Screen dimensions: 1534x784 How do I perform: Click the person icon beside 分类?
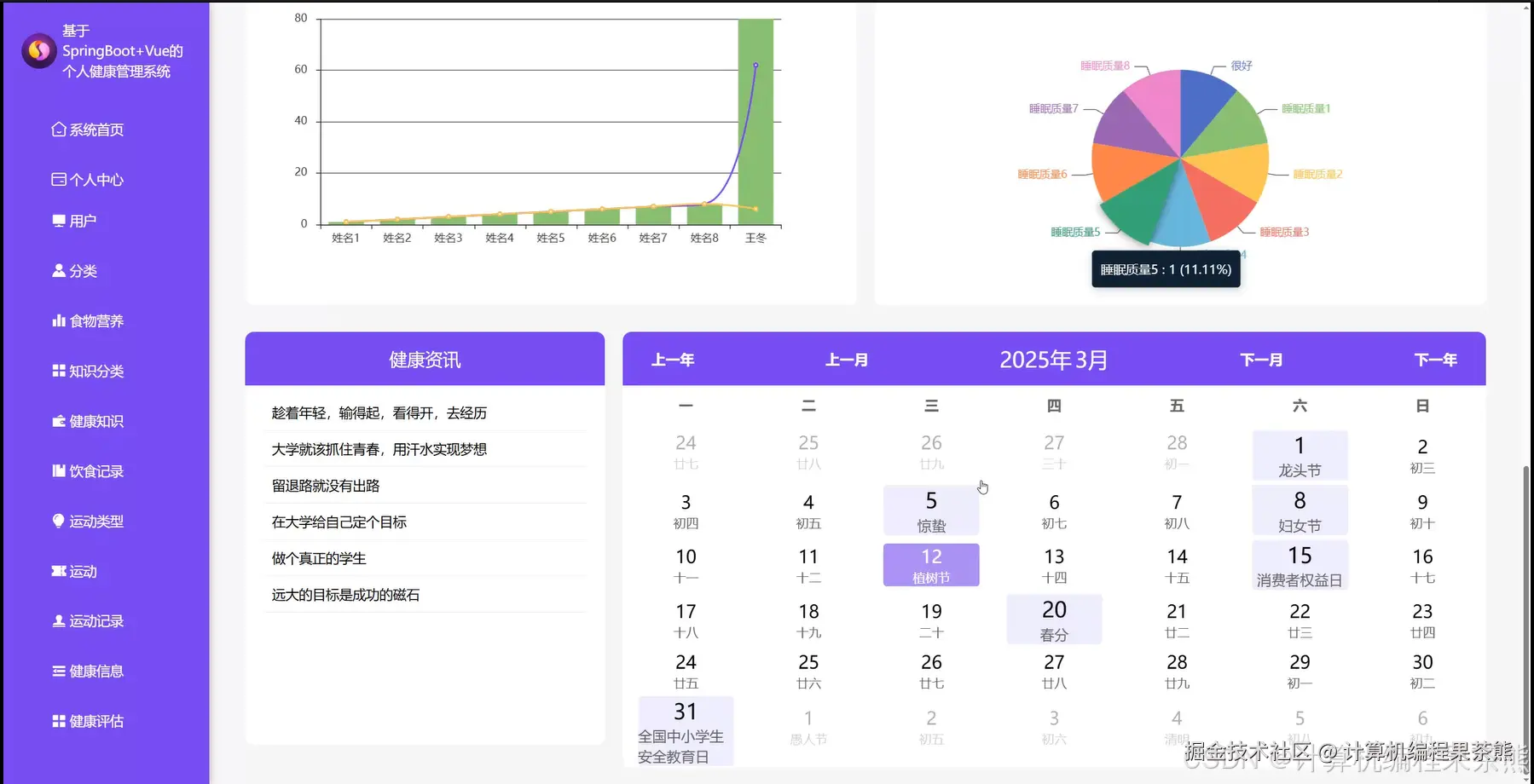59,271
